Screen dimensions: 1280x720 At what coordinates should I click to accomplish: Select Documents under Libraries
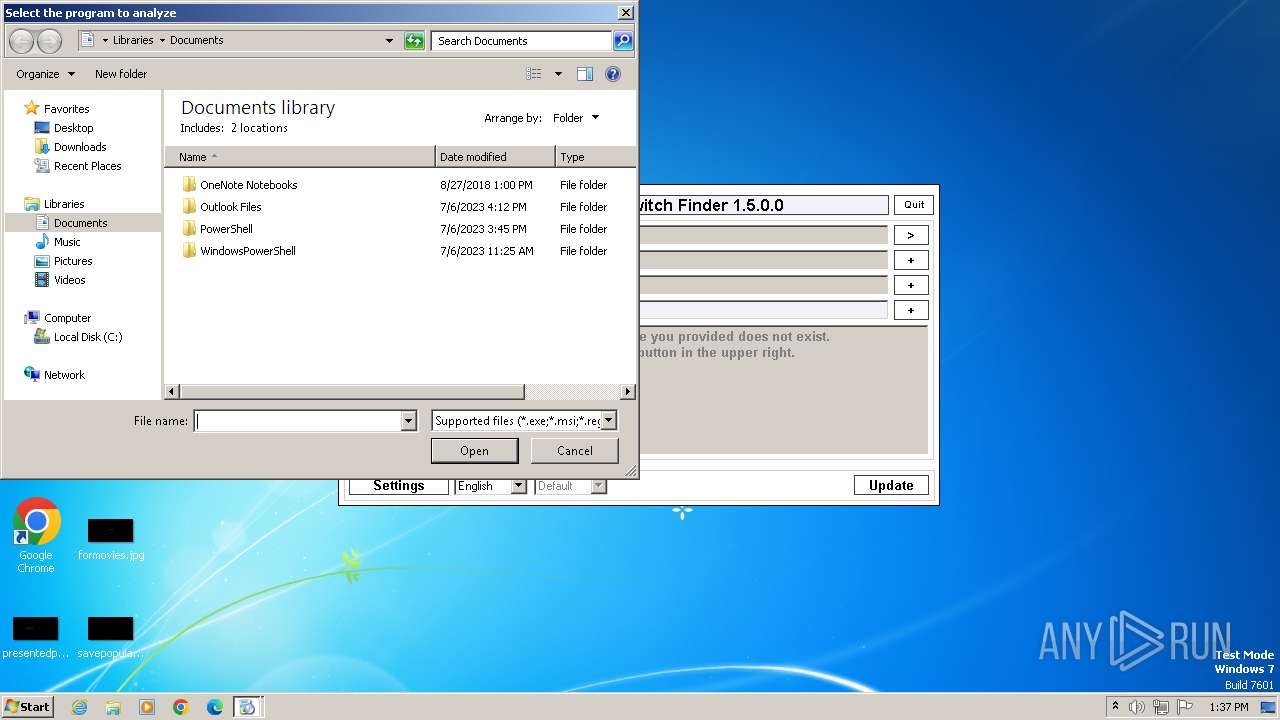80,223
